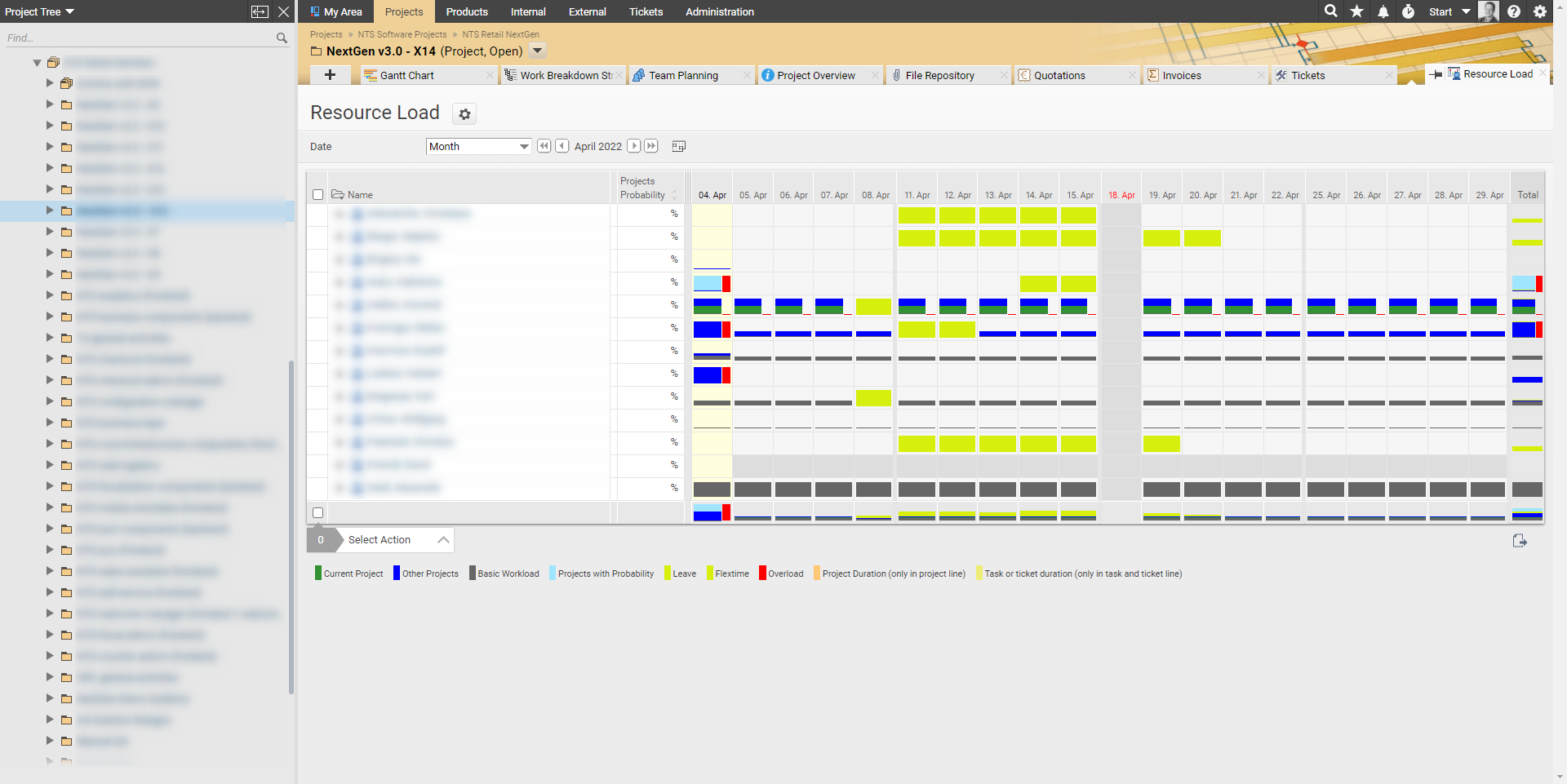Click the favorites star icon
Image resolution: width=1567 pixels, height=784 pixels.
(1356, 11)
